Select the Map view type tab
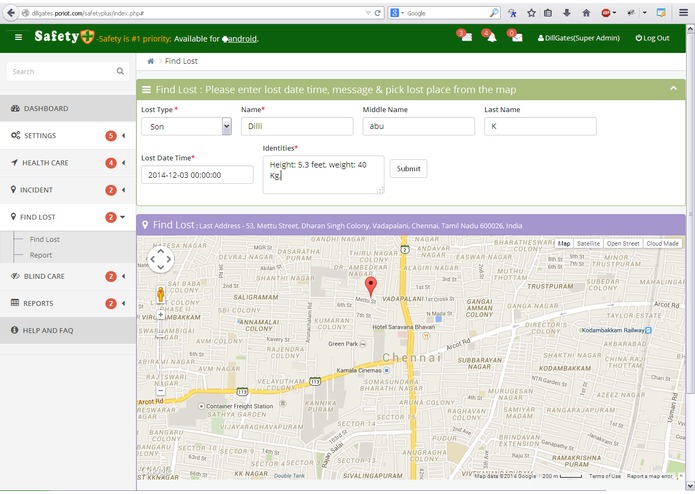This screenshot has width=695, height=494. (x=564, y=243)
